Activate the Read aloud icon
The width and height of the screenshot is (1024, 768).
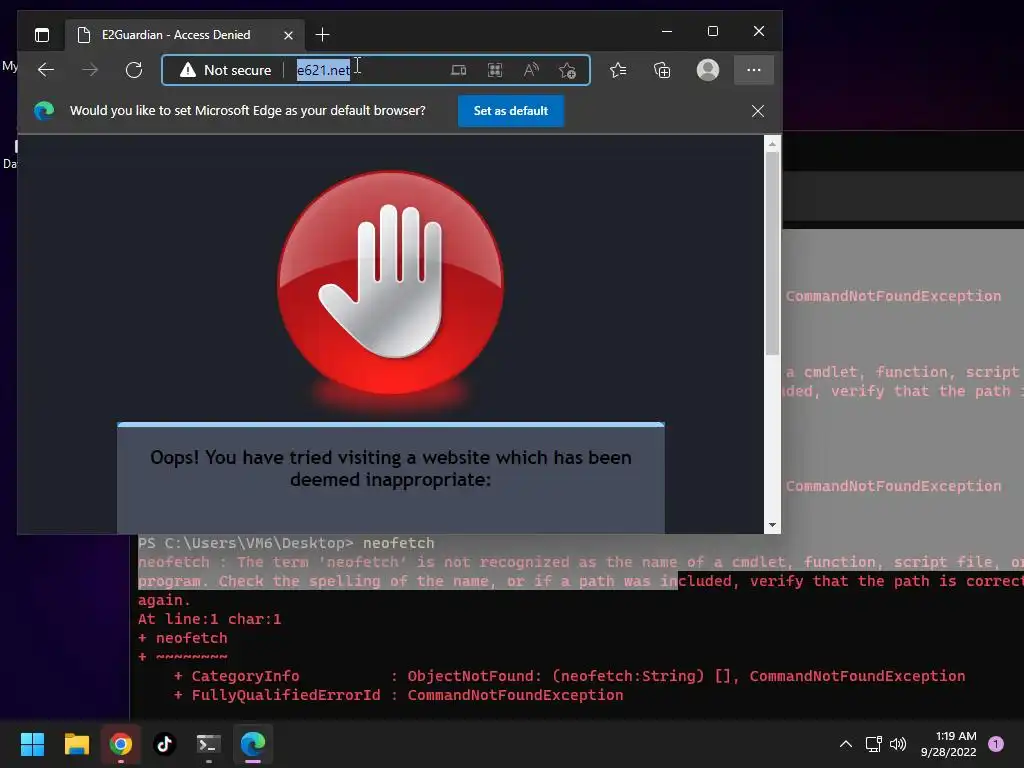[x=531, y=70]
